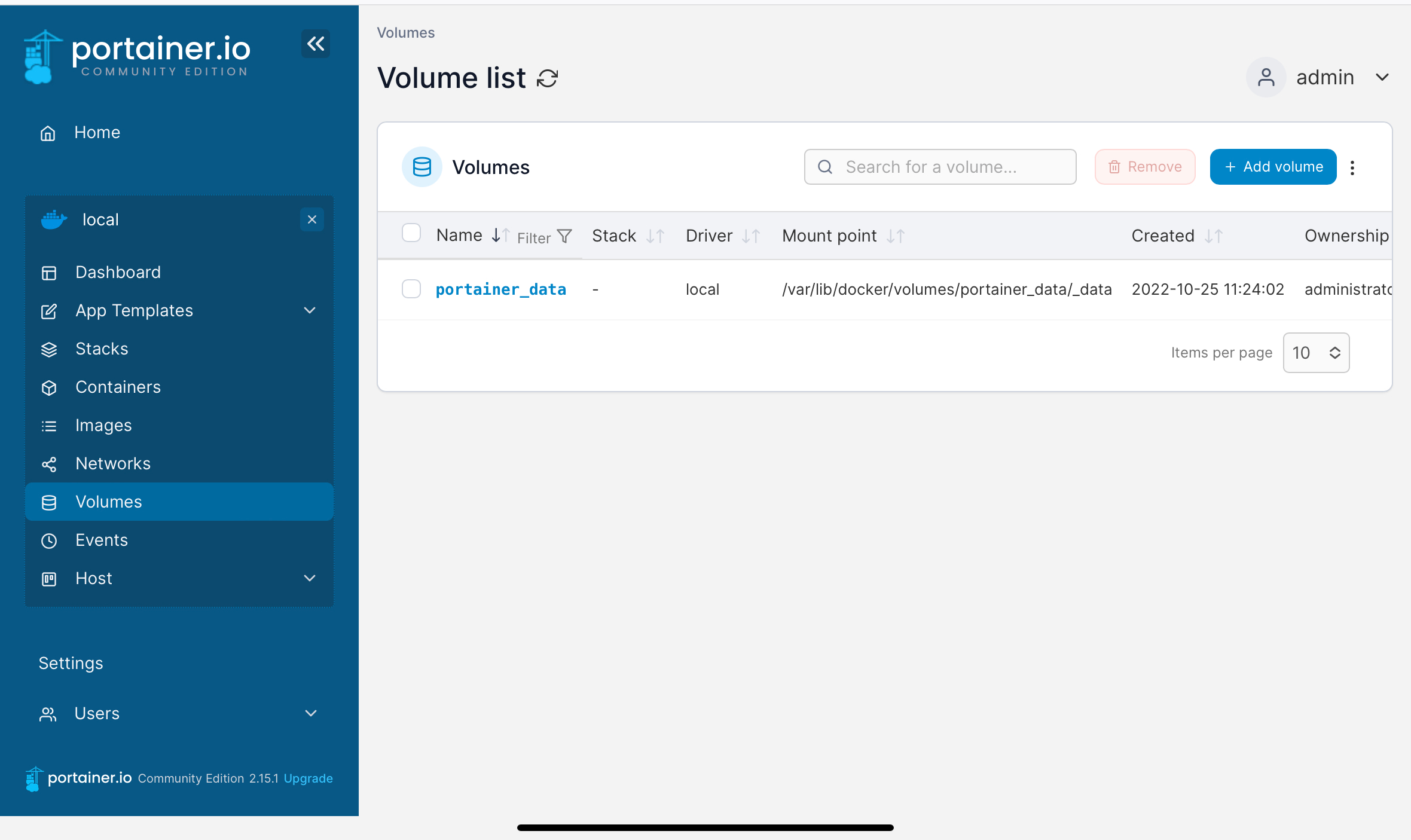Change items per page selector
This screenshot has width=1411, height=840.
click(x=1316, y=353)
